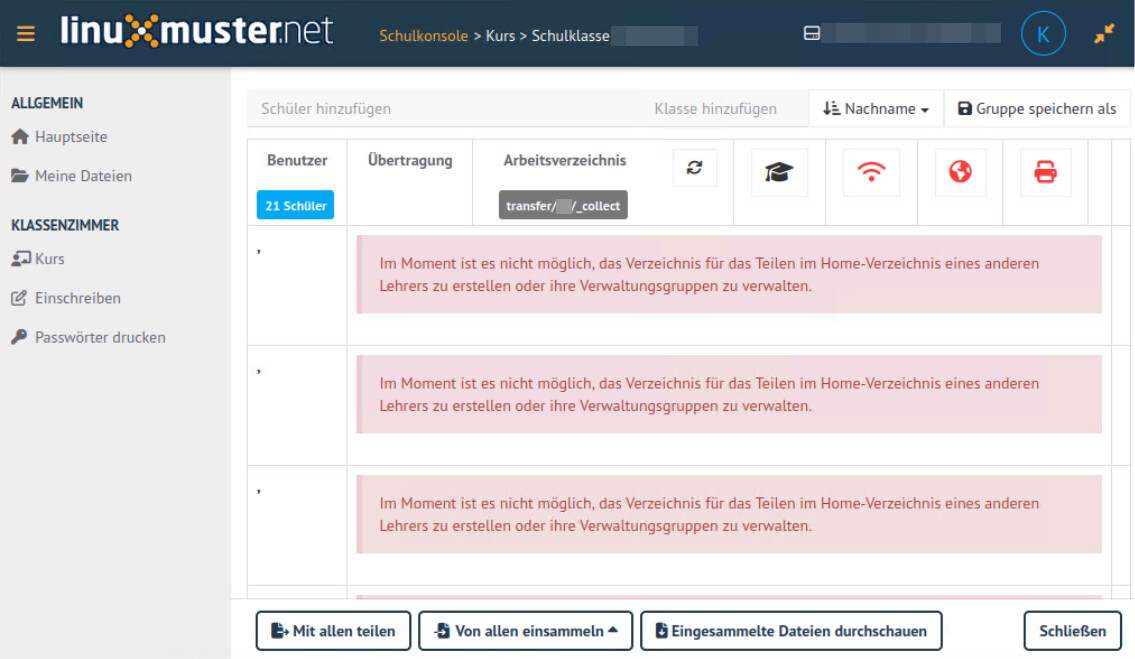Open Passwörter drucken page
The image size is (1135, 659).
(100, 337)
